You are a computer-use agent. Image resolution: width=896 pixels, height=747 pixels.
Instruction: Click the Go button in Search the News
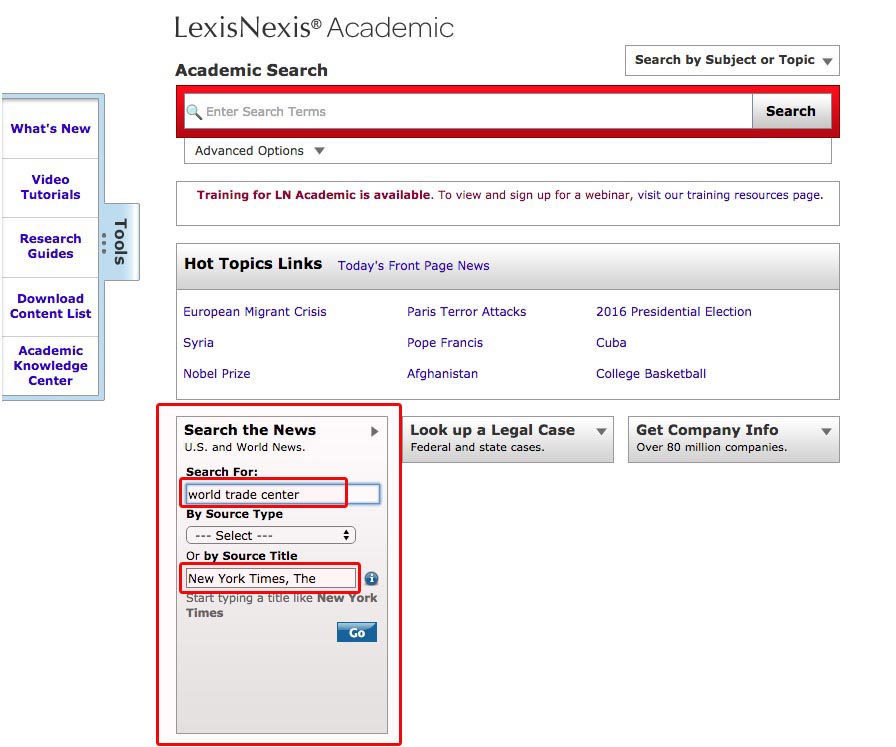[x=357, y=633]
